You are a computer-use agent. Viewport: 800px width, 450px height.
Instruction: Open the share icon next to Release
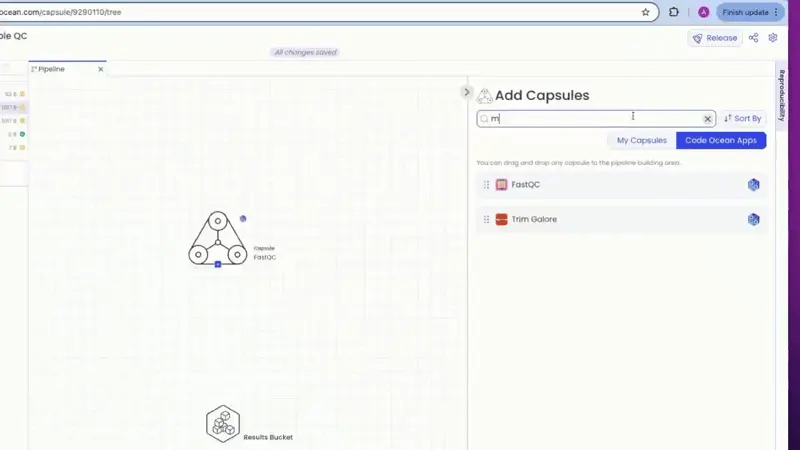click(753, 38)
